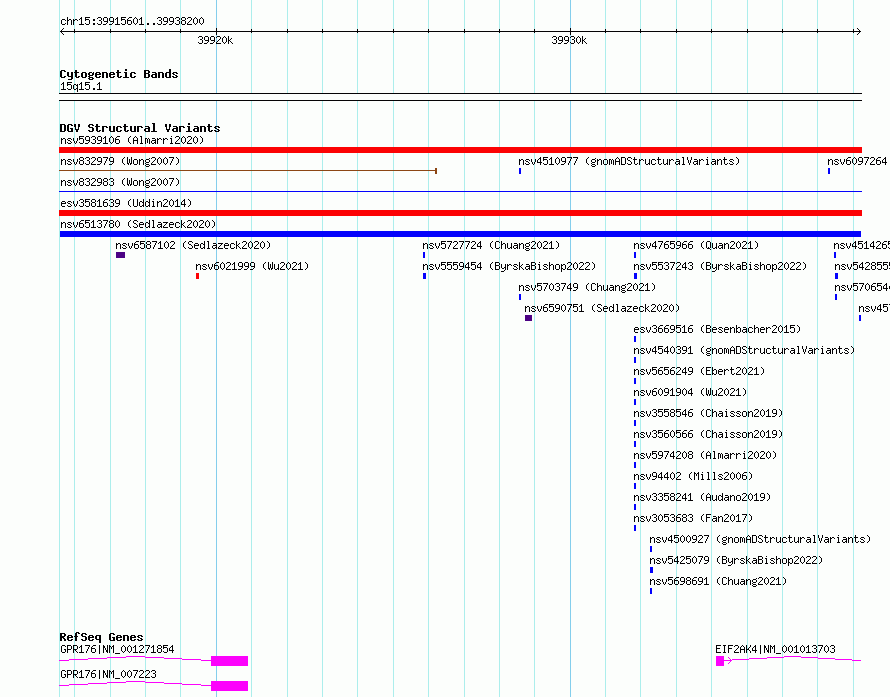Open nsv5727724 (Chuang2021) variant label
Viewport: 890px width, 697px height.
point(491,245)
